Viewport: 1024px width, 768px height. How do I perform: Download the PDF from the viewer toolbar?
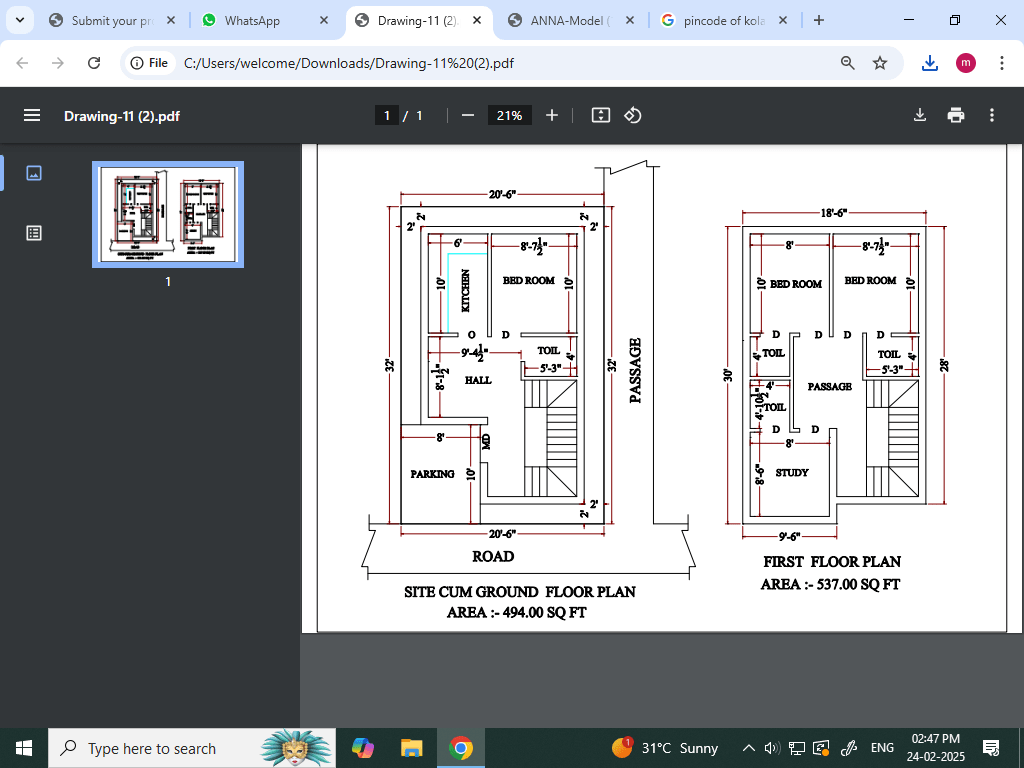[x=920, y=115]
